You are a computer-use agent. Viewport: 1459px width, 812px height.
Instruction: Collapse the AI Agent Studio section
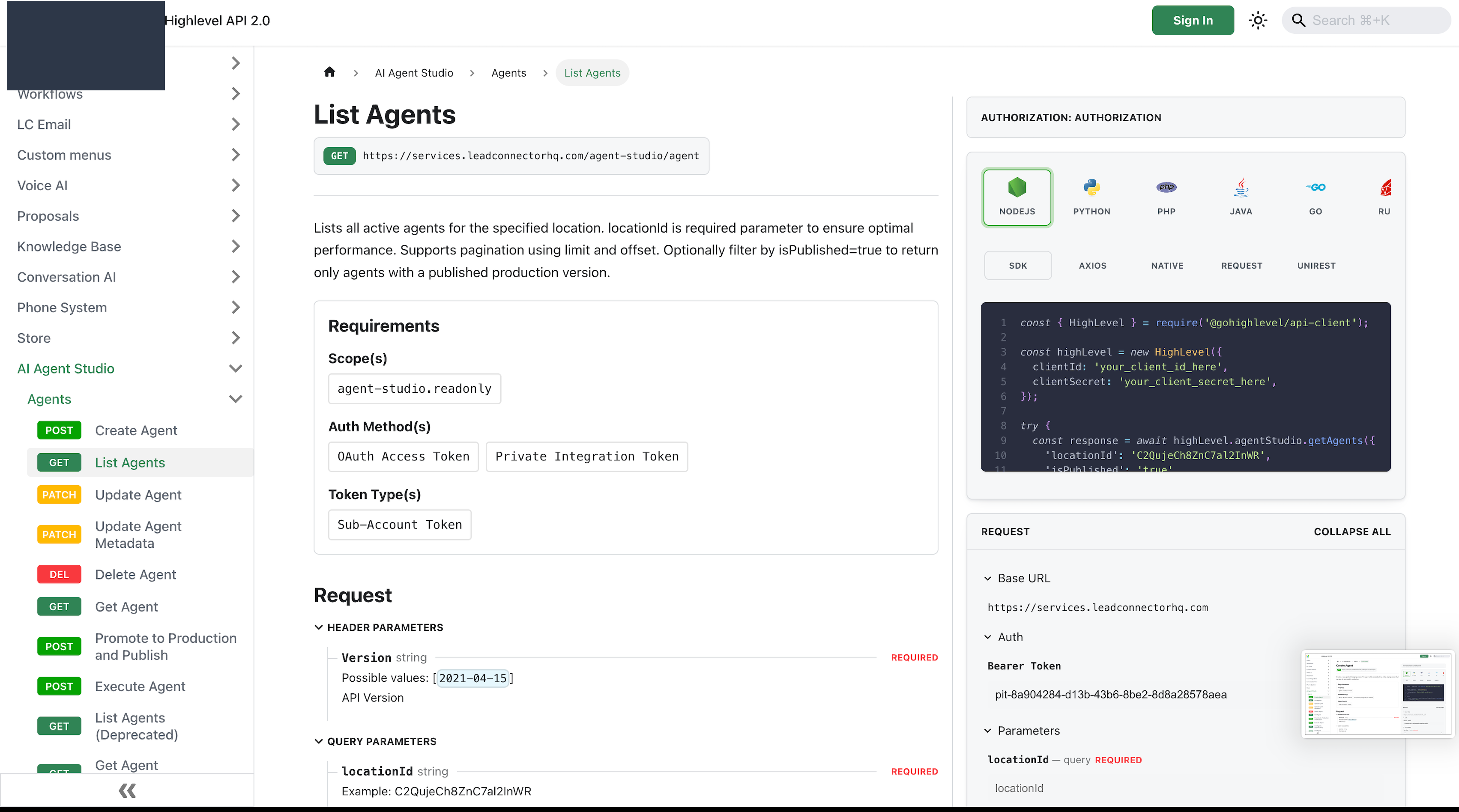[x=236, y=369]
